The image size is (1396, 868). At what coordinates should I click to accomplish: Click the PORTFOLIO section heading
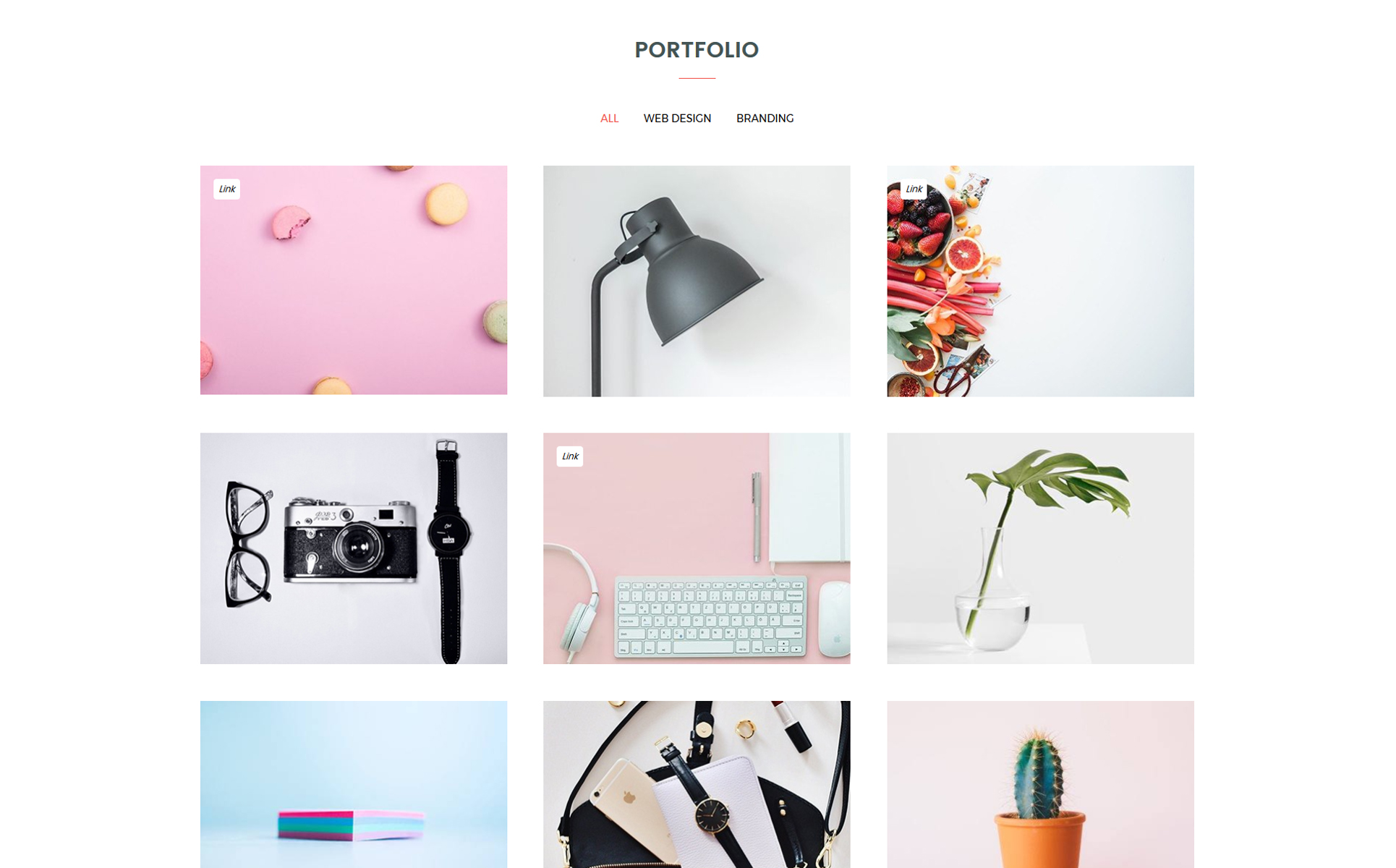[x=697, y=50]
